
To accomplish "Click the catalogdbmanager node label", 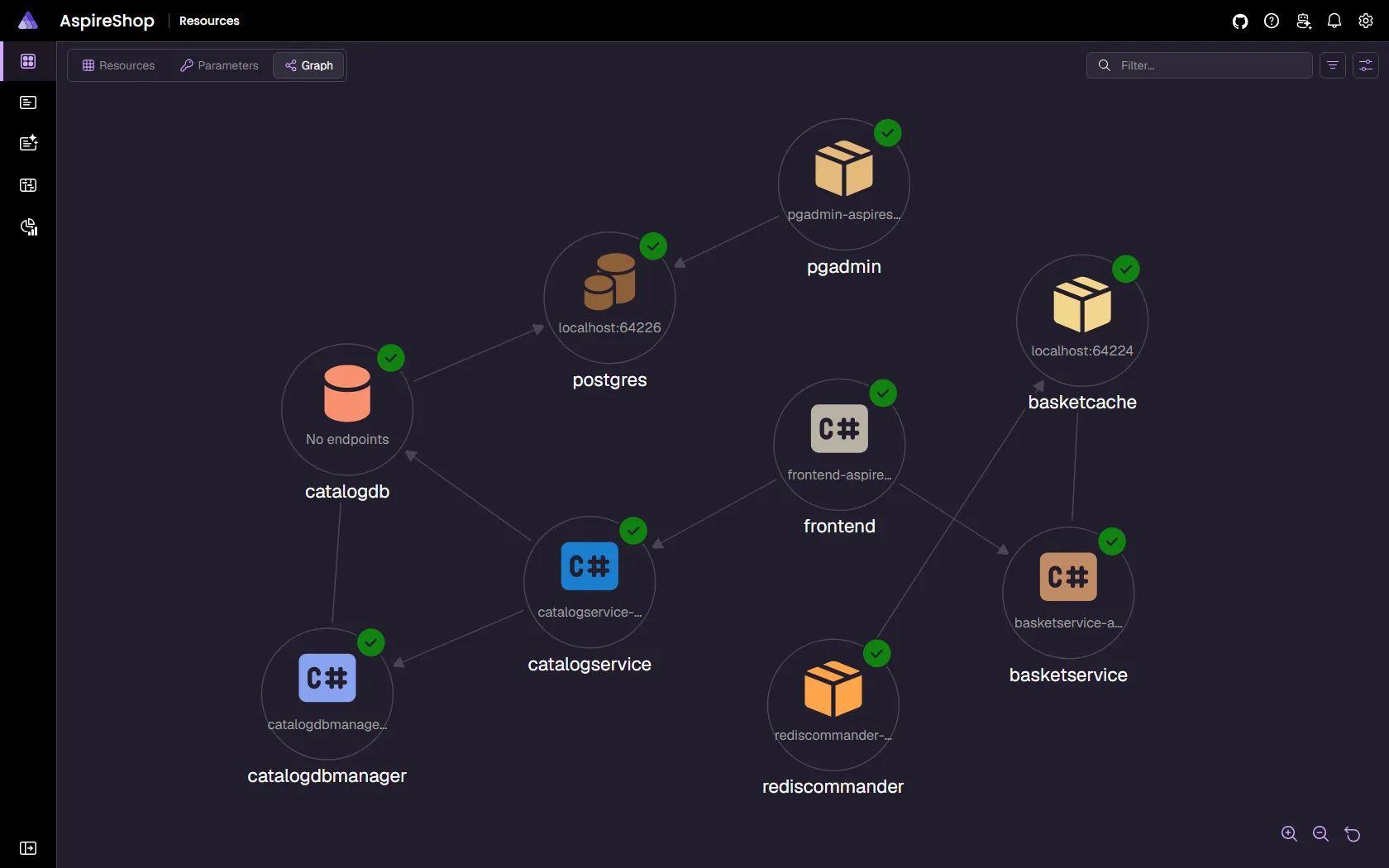I will [x=327, y=775].
